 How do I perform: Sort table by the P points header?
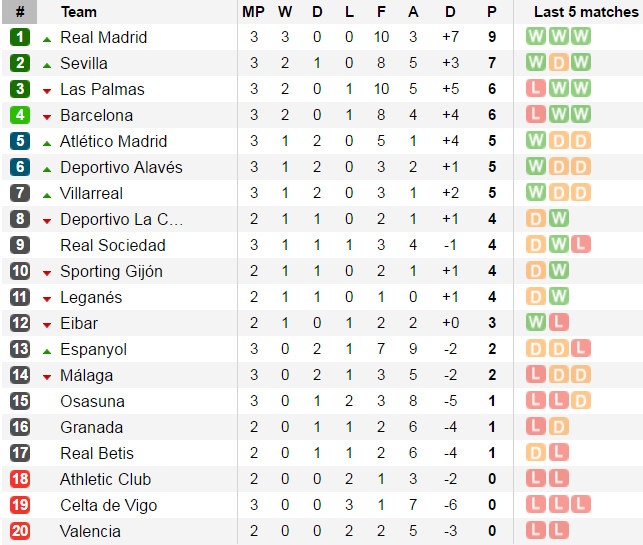click(491, 12)
